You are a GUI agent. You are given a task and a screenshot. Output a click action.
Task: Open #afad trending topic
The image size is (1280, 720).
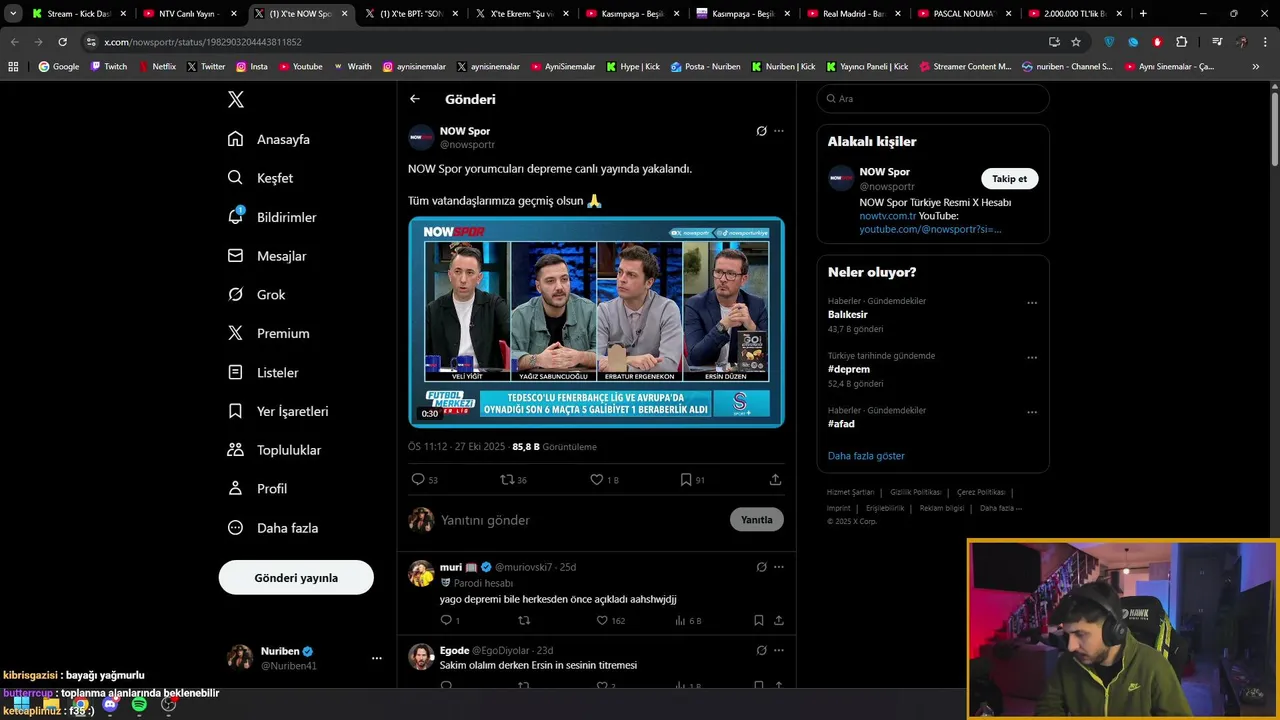coord(841,424)
